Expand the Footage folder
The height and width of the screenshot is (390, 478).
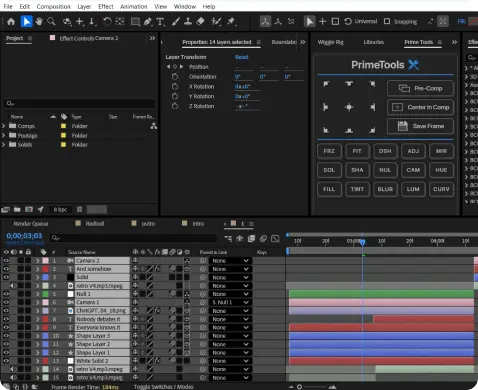[x=3, y=135]
